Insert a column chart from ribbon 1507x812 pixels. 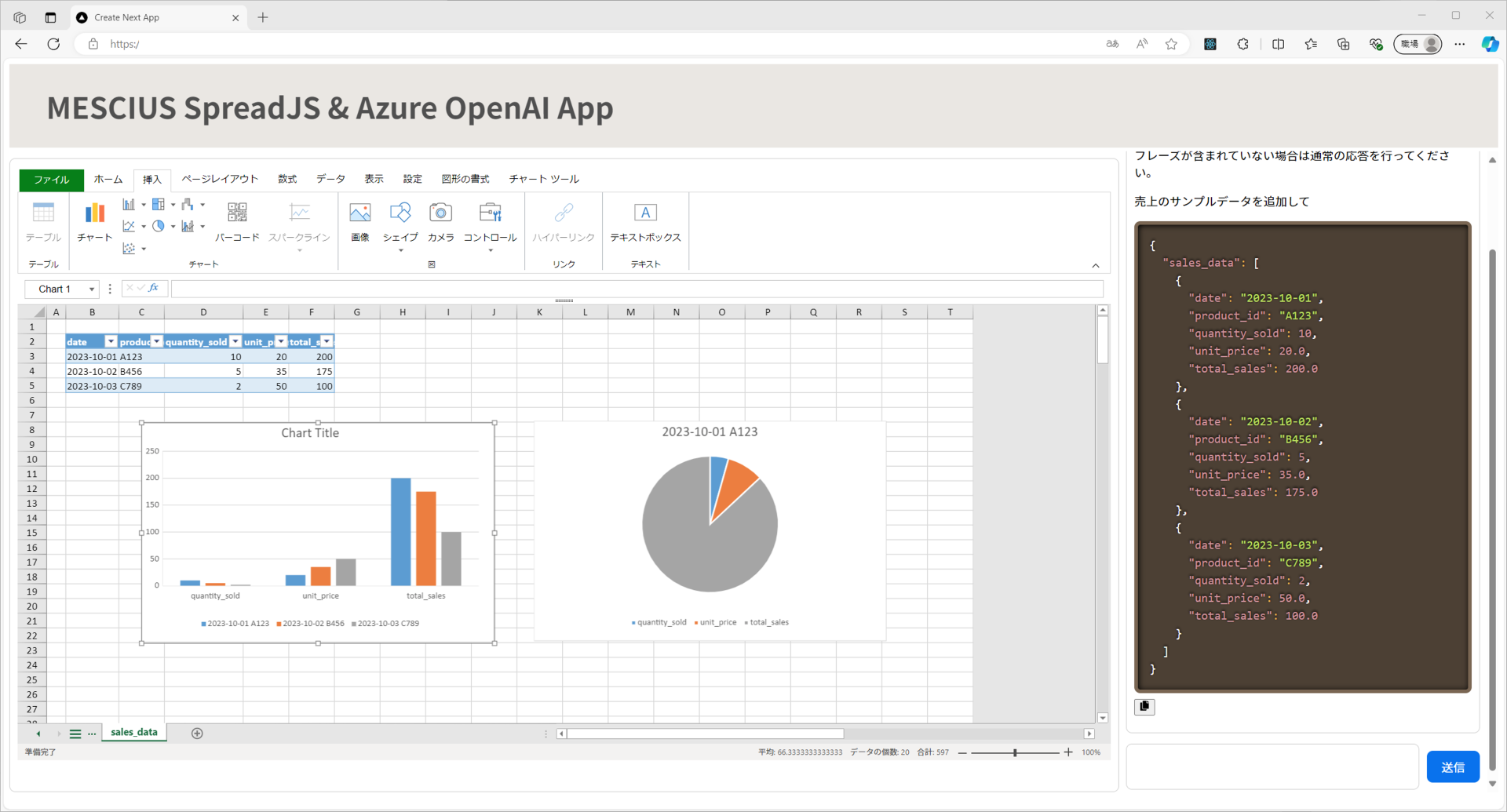[129, 205]
